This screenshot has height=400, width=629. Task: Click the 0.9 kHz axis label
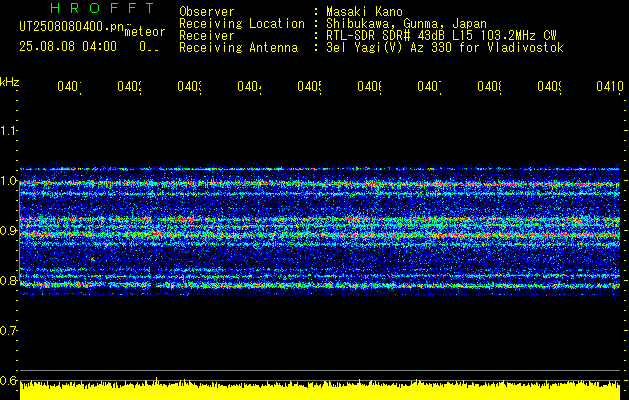click(x=8, y=231)
